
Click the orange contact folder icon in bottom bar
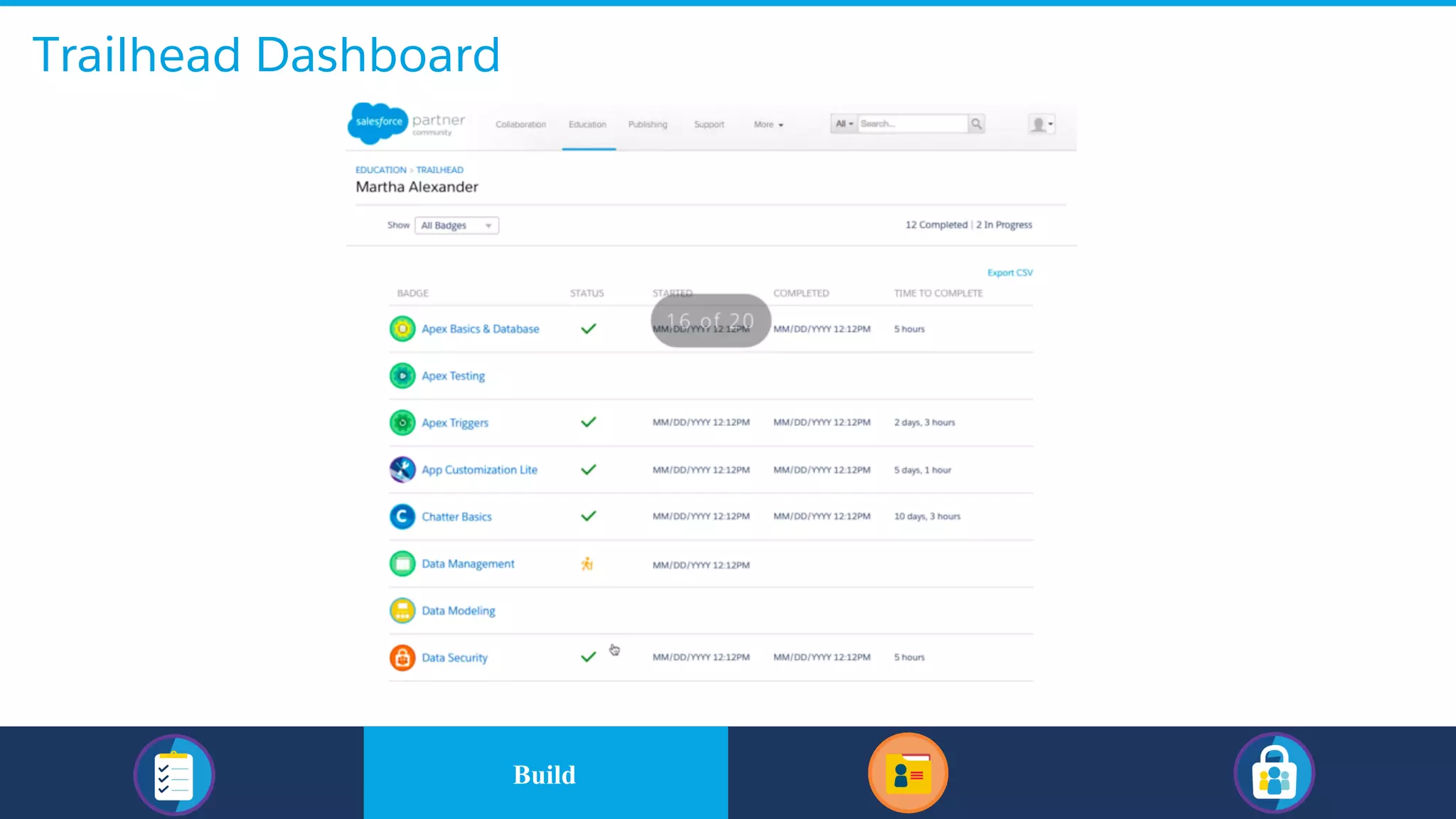click(x=908, y=773)
